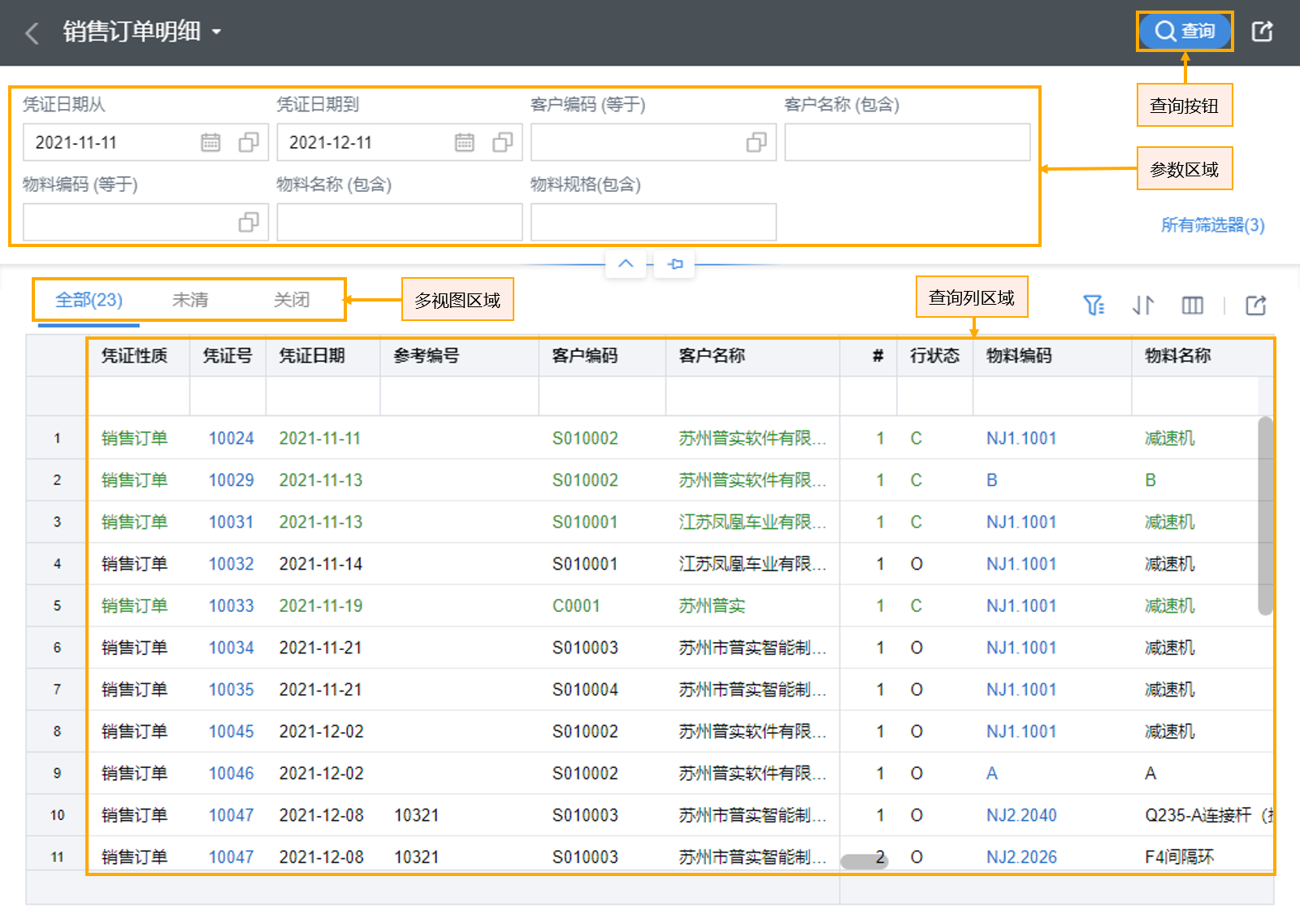Collapse the parameter area with chevron

click(626, 263)
